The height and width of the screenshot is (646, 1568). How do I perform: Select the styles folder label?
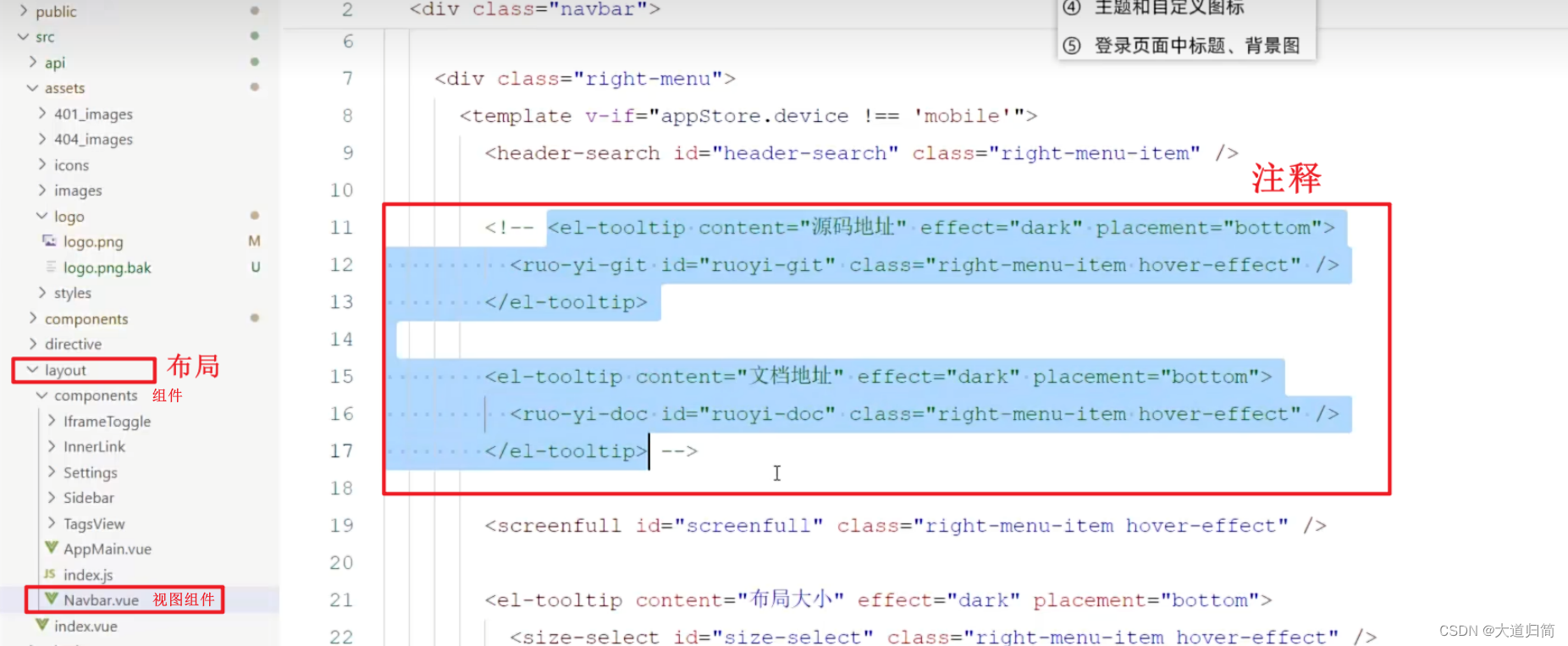pos(73,293)
